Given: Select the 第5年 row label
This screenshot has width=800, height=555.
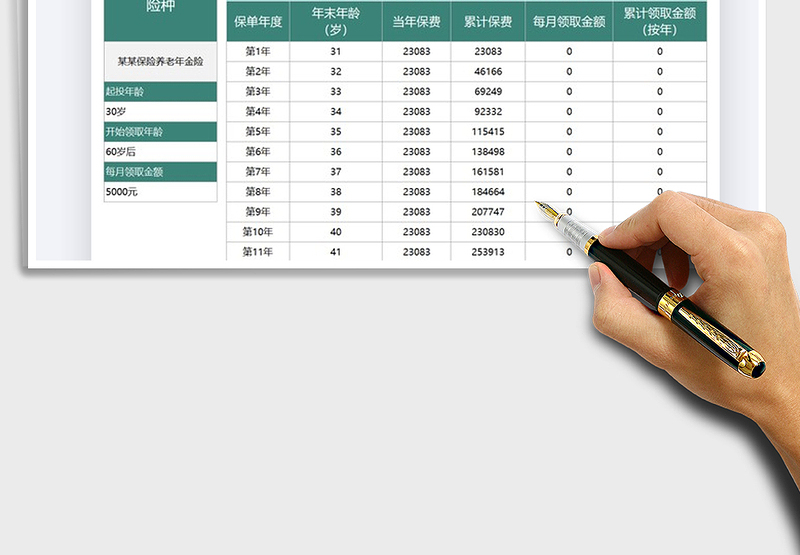Looking at the screenshot, I should click(x=258, y=132).
